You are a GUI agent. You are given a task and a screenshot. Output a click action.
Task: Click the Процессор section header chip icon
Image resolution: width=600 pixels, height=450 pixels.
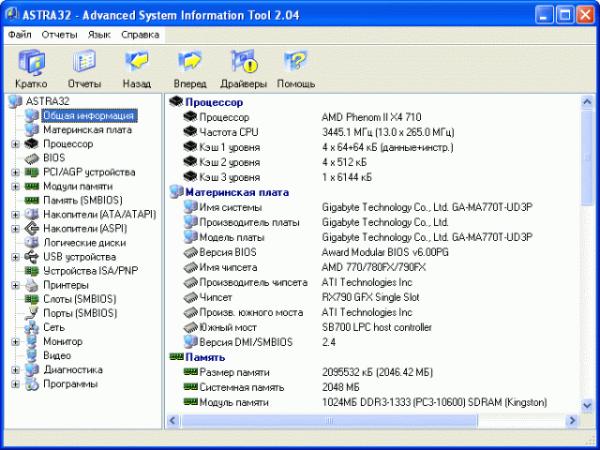(x=176, y=101)
